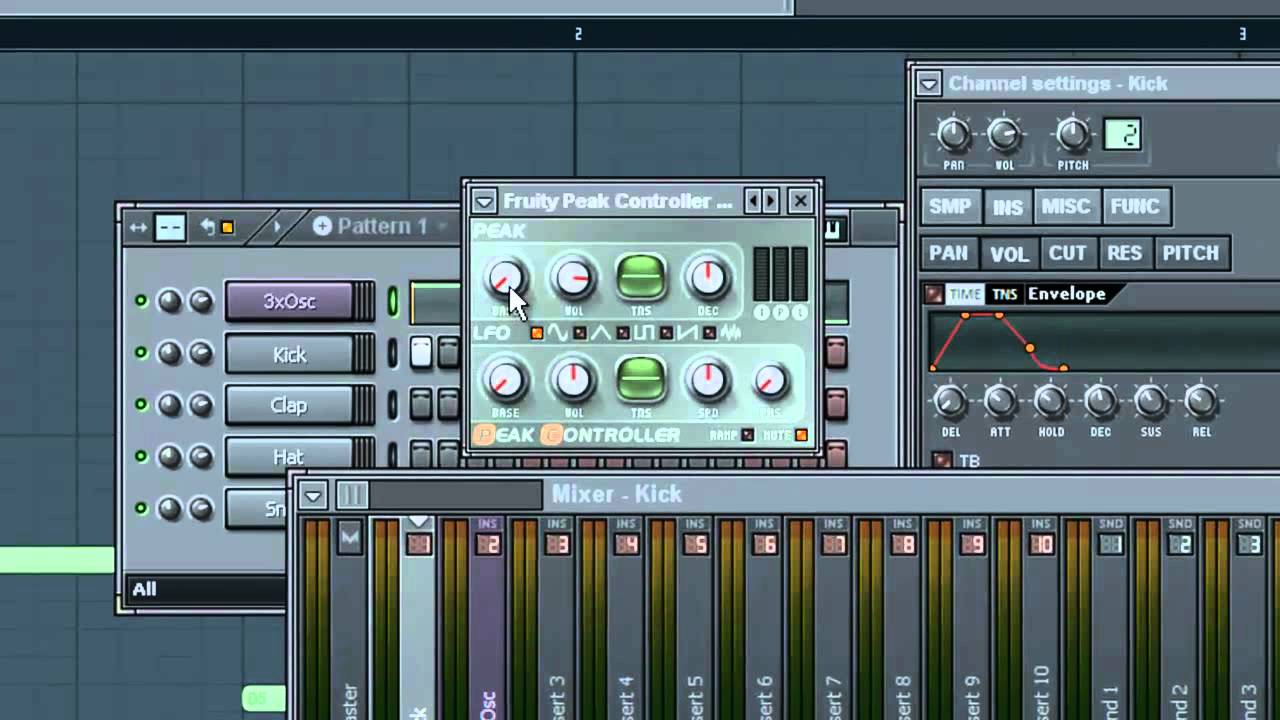Viewport: 1280px width, 720px height.
Task: Open the Mixer options menu arrow
Action: (313, 495)
